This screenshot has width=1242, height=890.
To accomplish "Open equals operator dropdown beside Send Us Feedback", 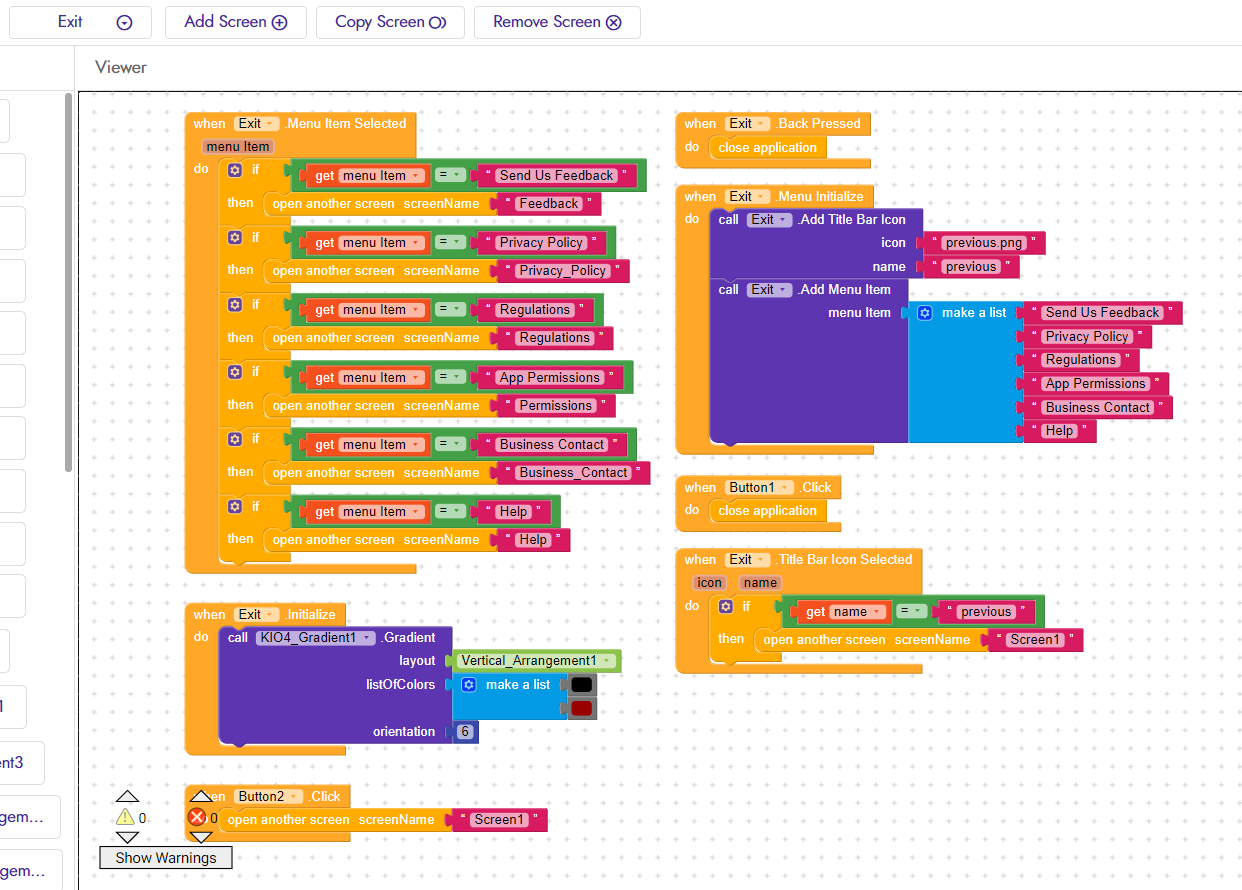I will (x=451, y=176).
